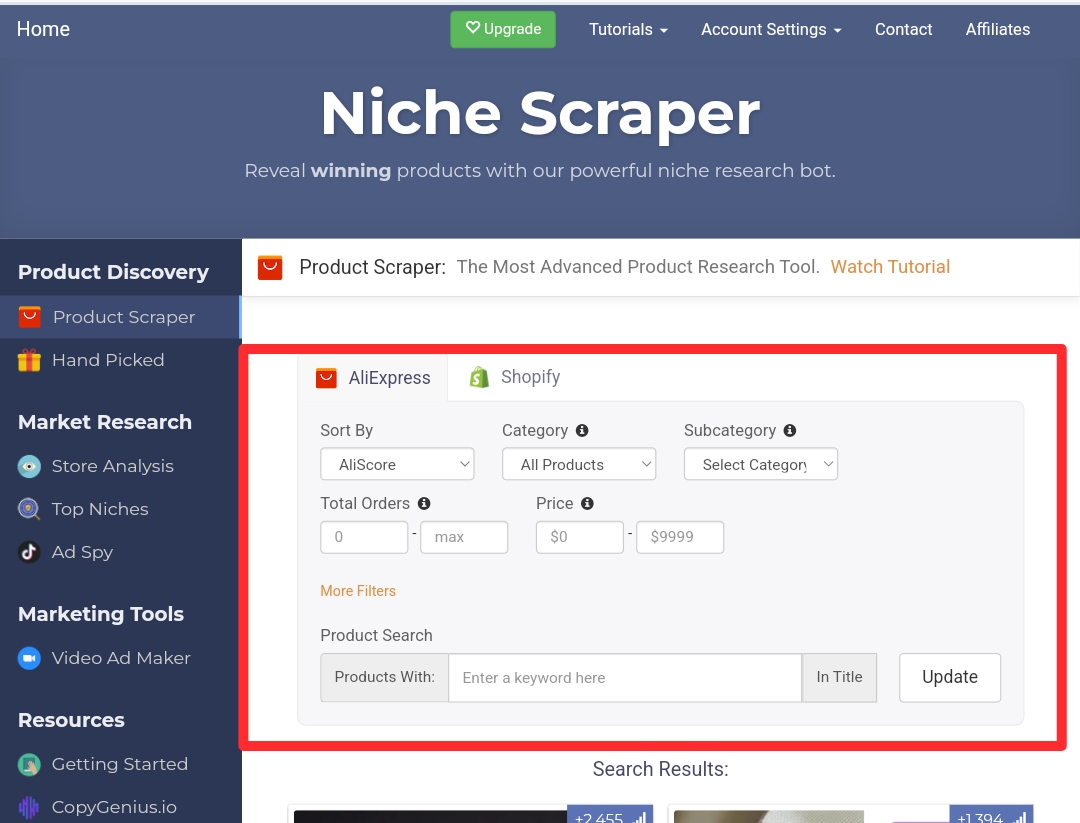The width and height of the screenshot is (1080, 823).
Task: Click the In Title button
Action: point(840,678)
